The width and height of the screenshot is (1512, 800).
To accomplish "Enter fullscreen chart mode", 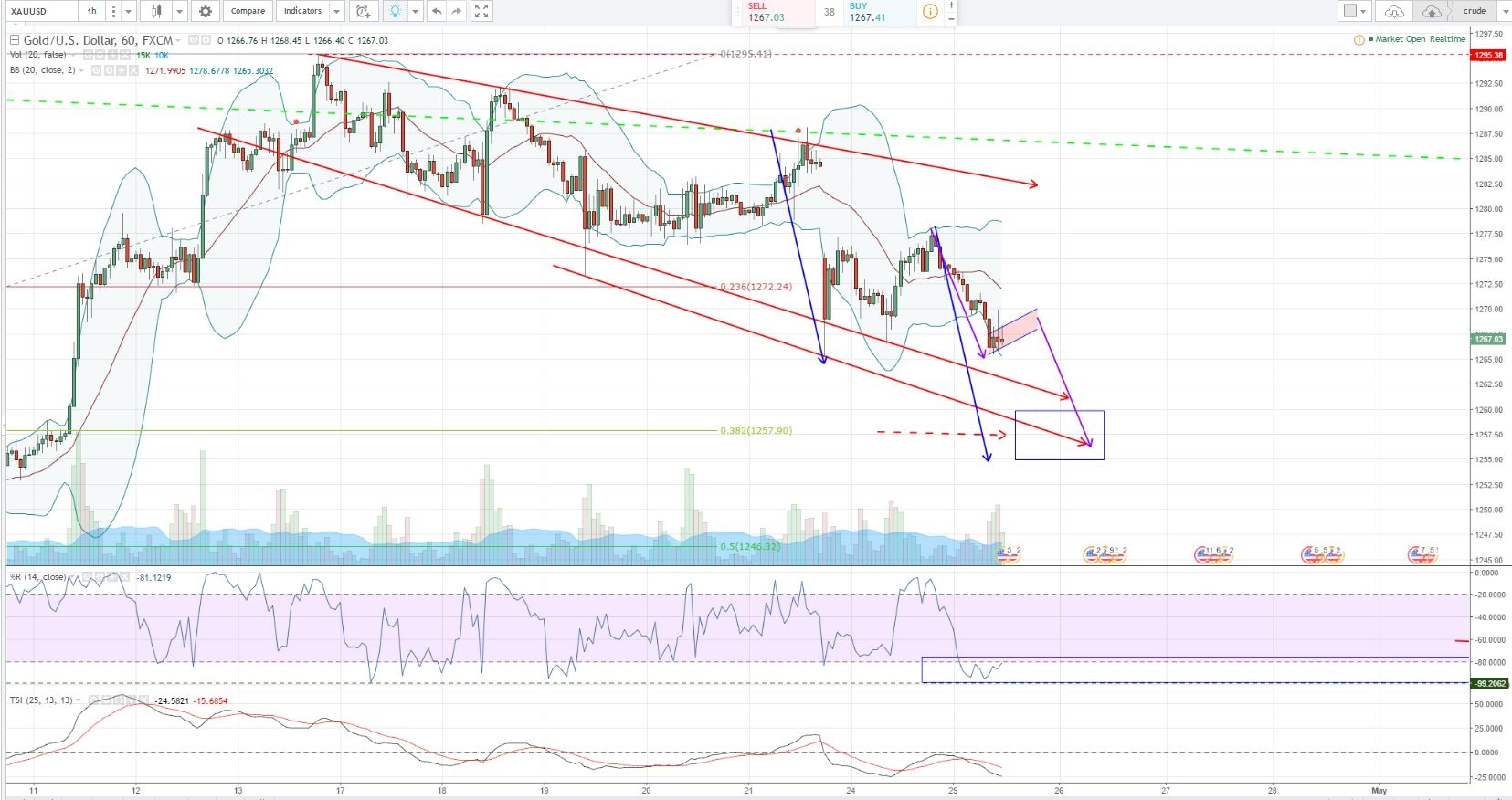I will click(481, 11).
